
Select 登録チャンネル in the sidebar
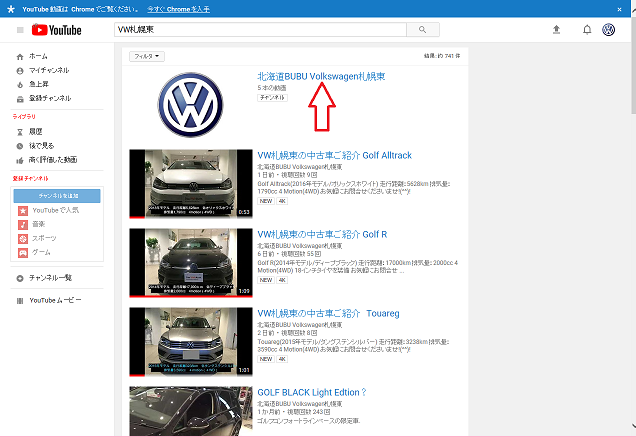click(x=49, y=98)
